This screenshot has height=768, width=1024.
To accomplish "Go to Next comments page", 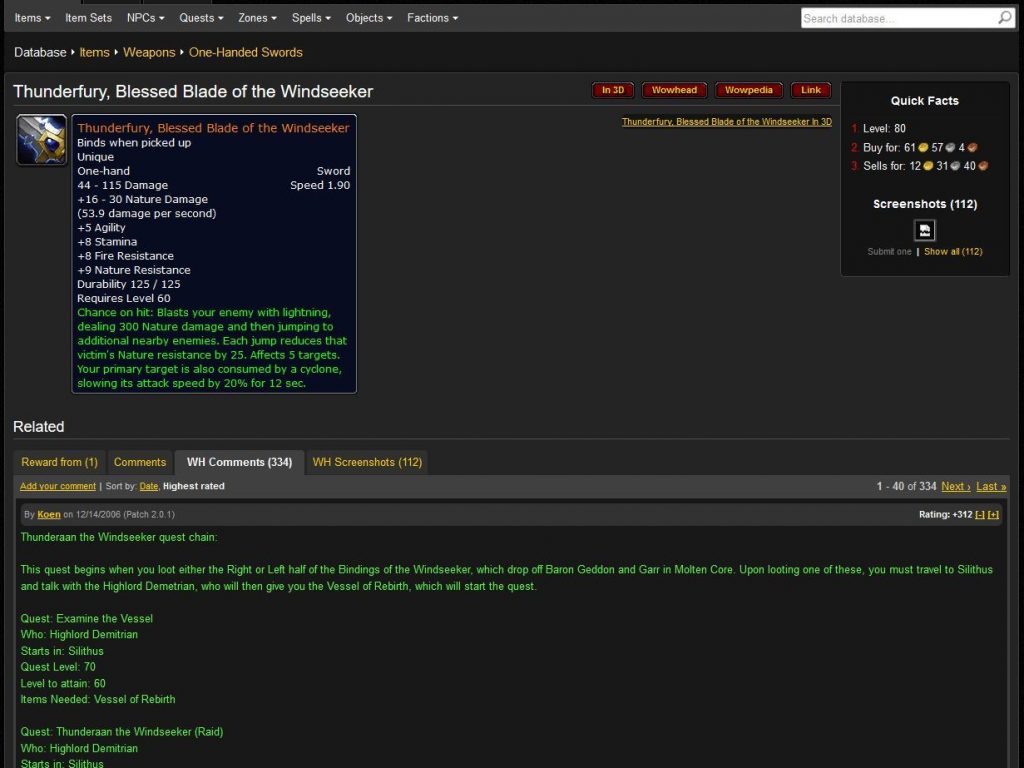I will pyautogui.click(x=955, y=487).
